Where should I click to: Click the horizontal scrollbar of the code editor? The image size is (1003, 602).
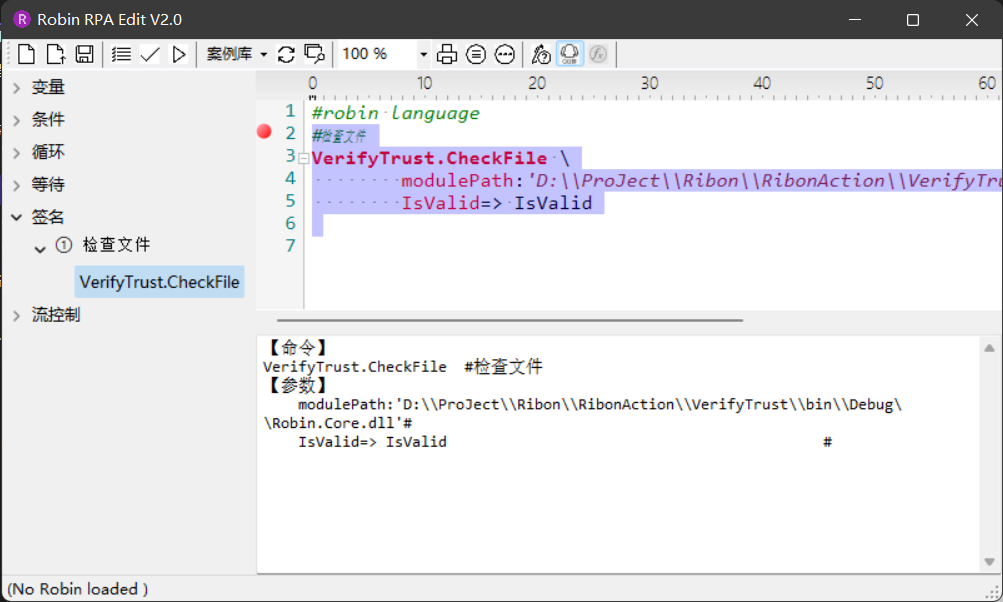coord(510,320)
